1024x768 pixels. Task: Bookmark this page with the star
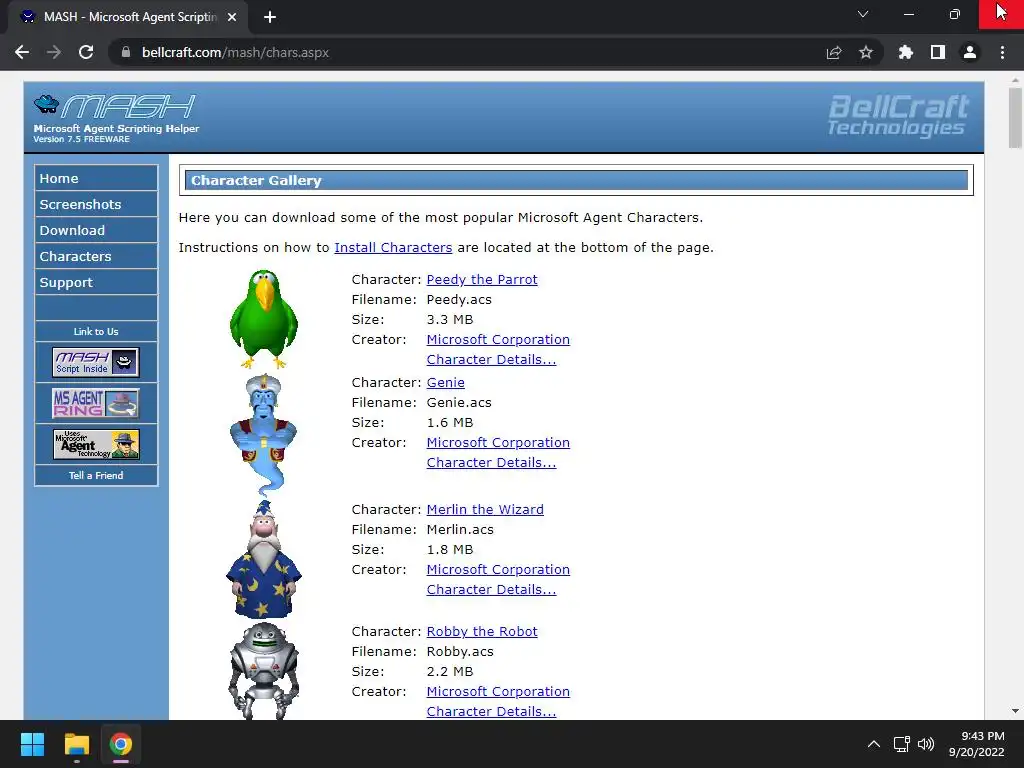click(866, 52)
